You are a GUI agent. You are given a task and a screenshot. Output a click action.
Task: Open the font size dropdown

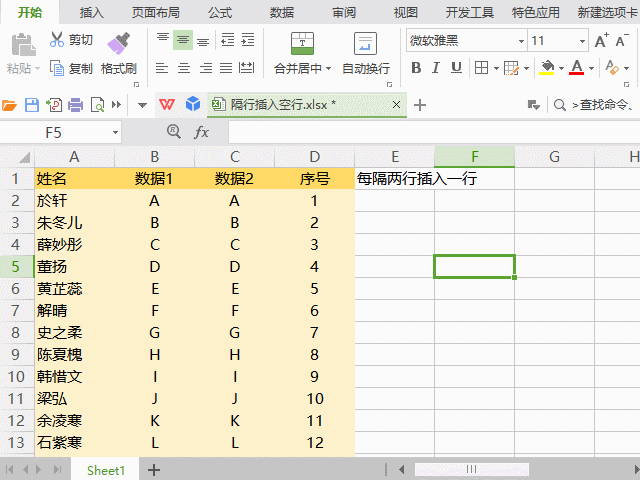[x=582, y=41]
